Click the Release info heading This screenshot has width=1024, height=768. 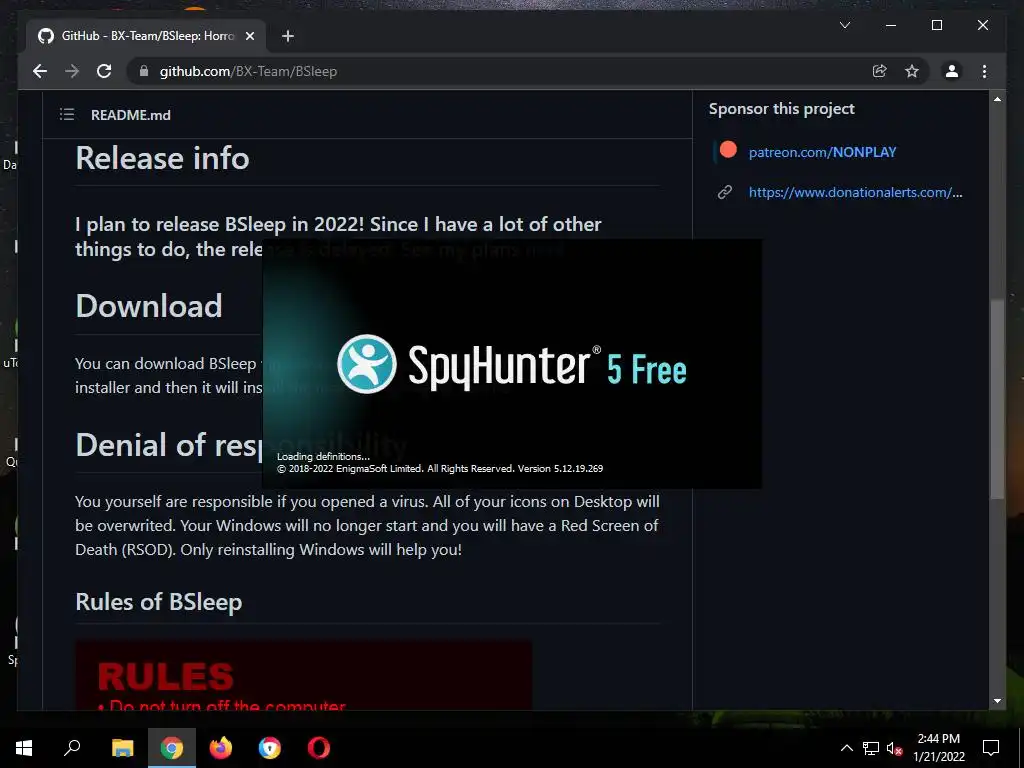click(162, 158)
